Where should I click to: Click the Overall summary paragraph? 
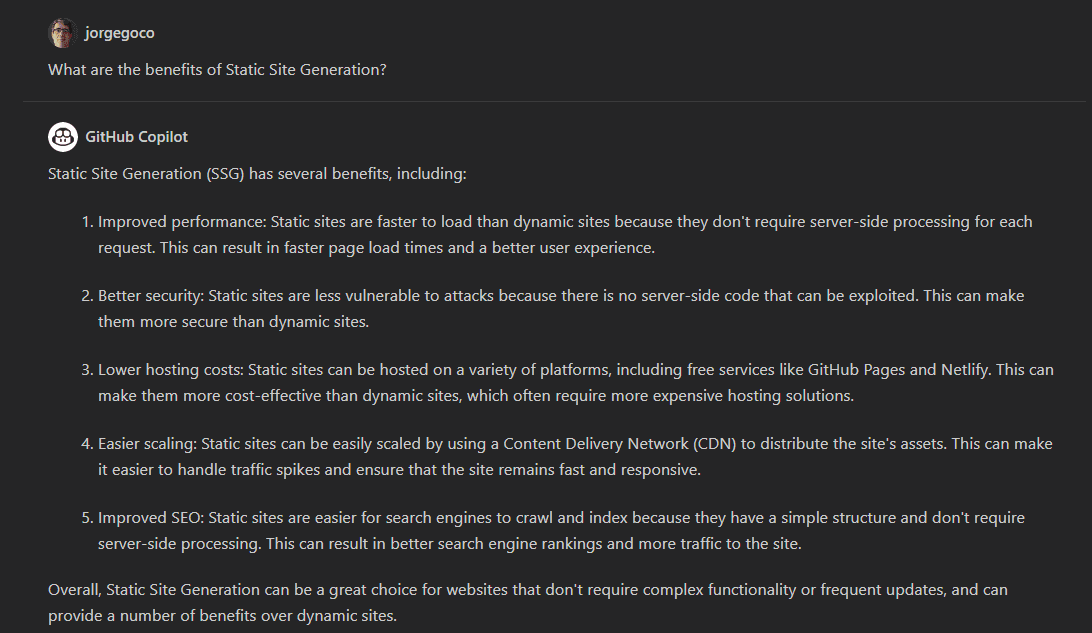click(x=528, y=602)
